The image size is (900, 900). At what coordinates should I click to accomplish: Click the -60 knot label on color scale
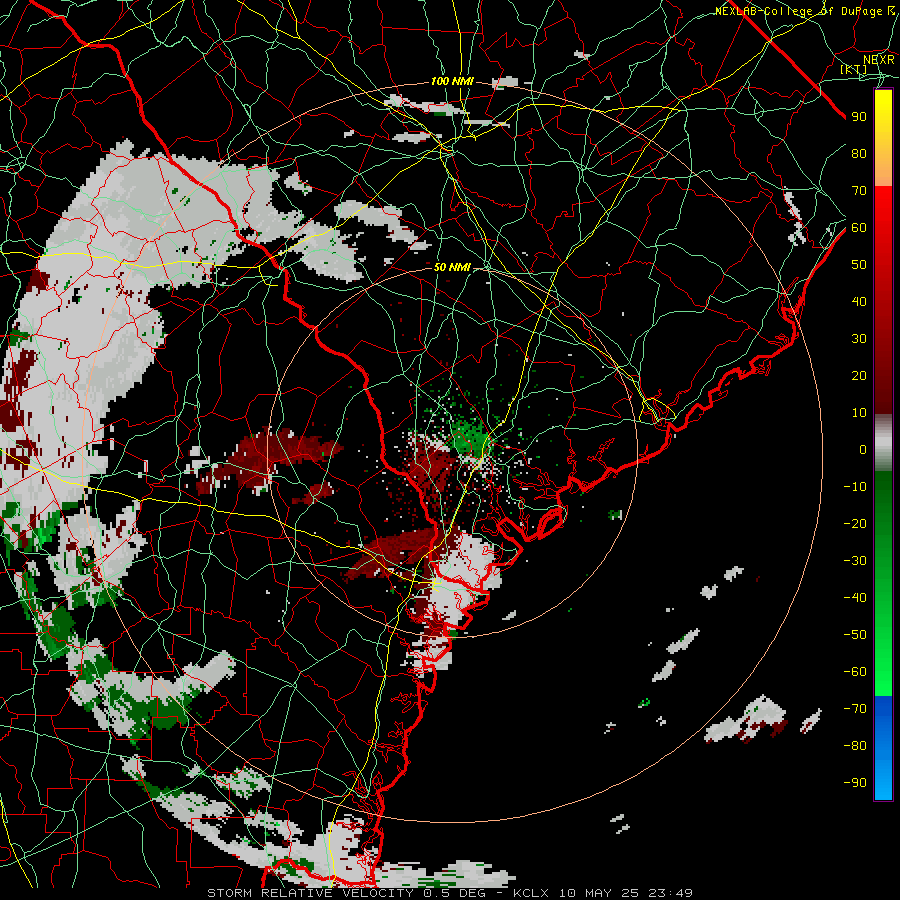coord(855,672)
